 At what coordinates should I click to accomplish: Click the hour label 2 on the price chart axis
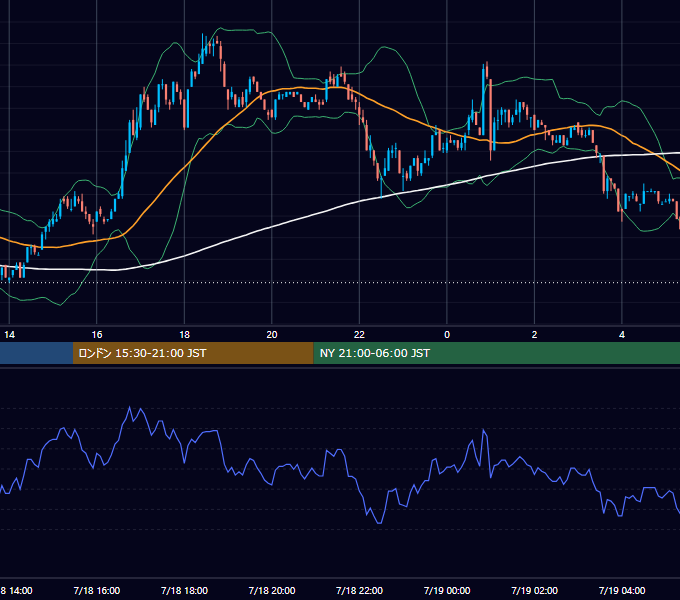pos(534,335)
